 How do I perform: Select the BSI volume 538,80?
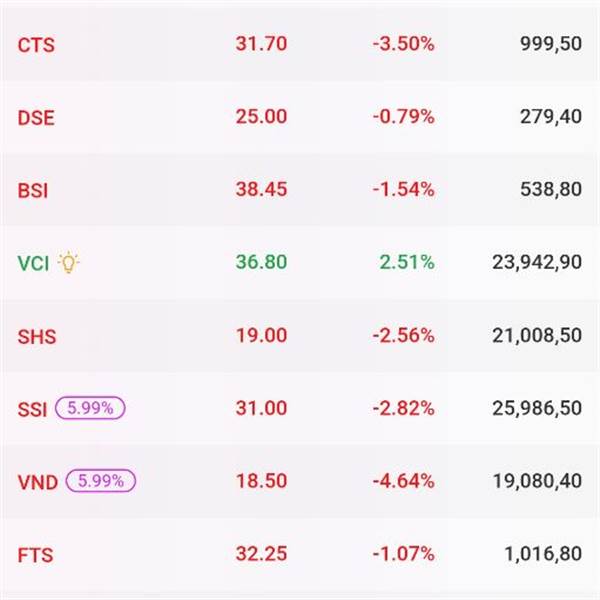pos(551,190)
